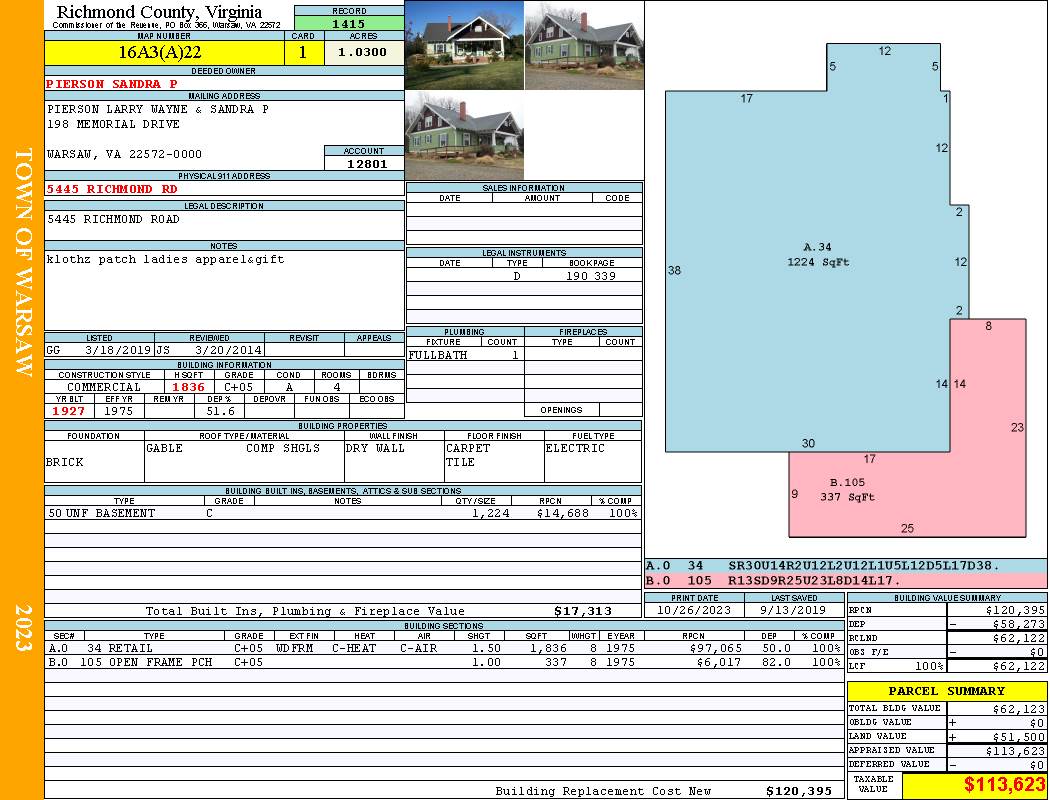This screenshot has width=1050, height=800.
Task: Select the DEP value $58,273
Action: (x=1018, y=624)
